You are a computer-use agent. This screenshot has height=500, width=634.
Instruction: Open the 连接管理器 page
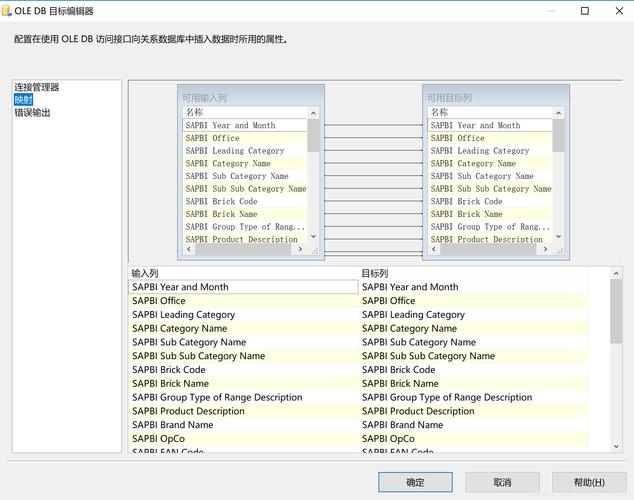click(x=37, y=87)
